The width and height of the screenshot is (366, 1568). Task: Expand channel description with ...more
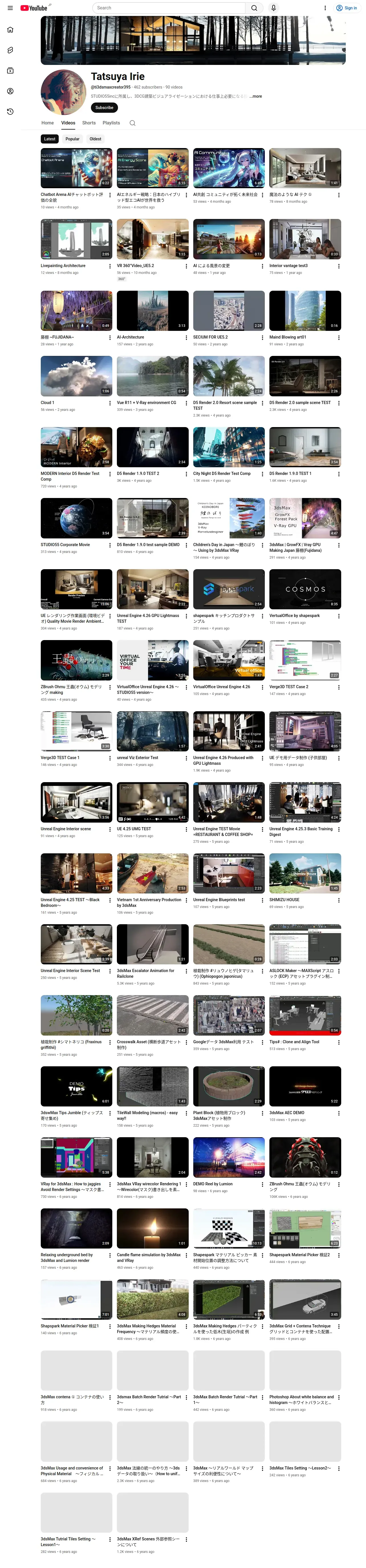[256, 96]
